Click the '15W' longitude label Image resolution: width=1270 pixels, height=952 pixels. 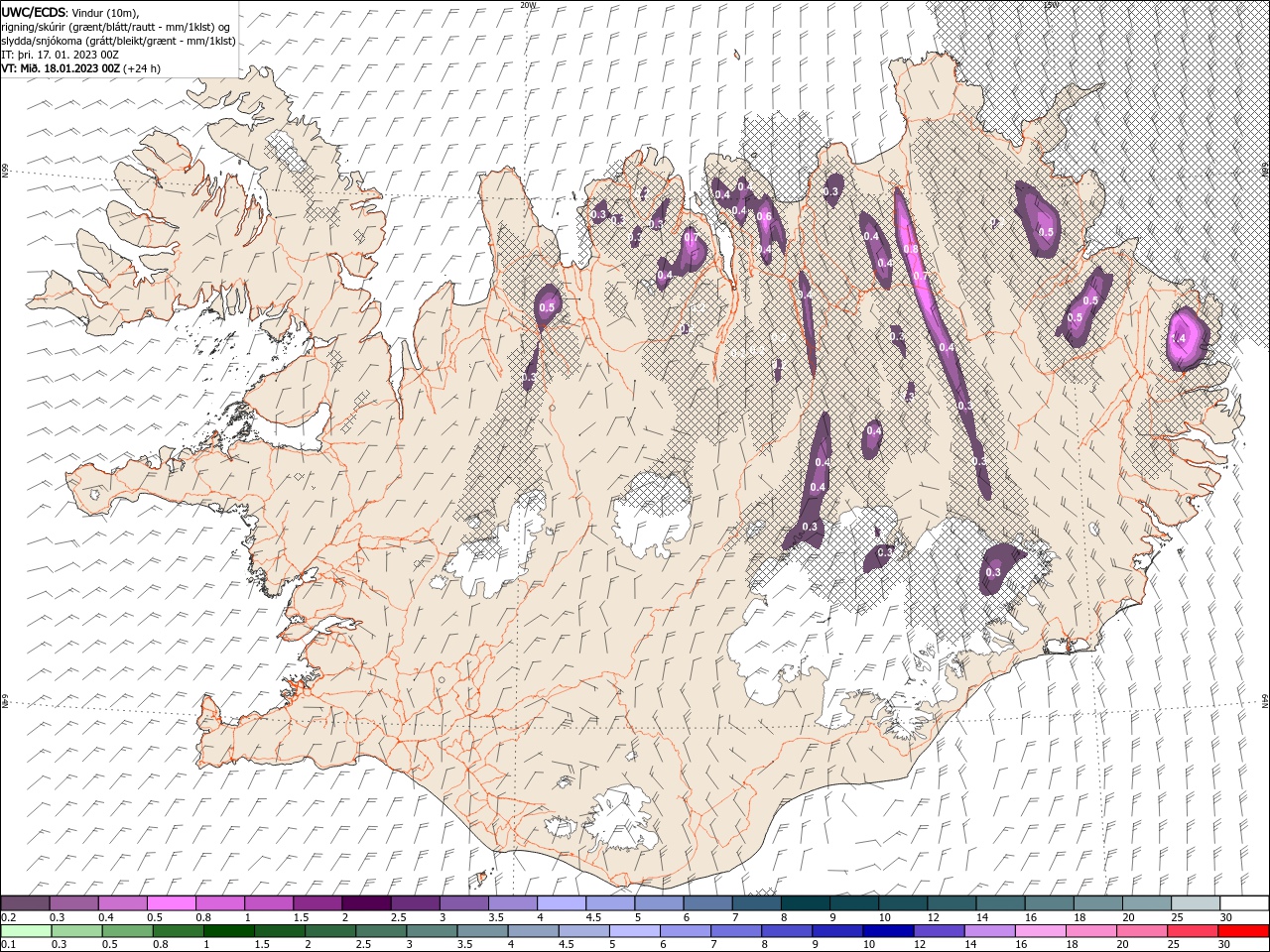pos(1051,5)
